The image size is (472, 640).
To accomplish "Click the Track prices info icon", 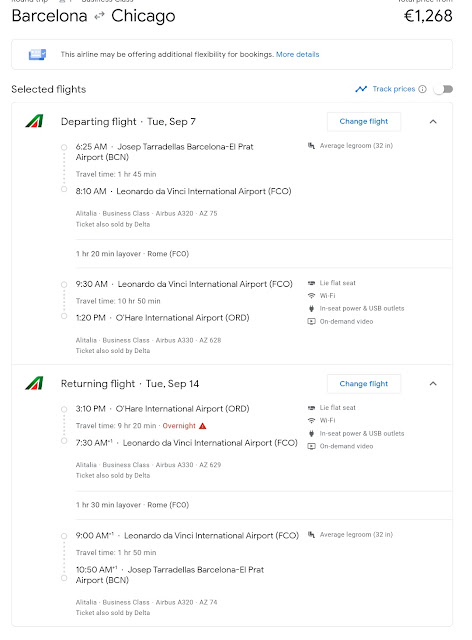I will 423,89.
